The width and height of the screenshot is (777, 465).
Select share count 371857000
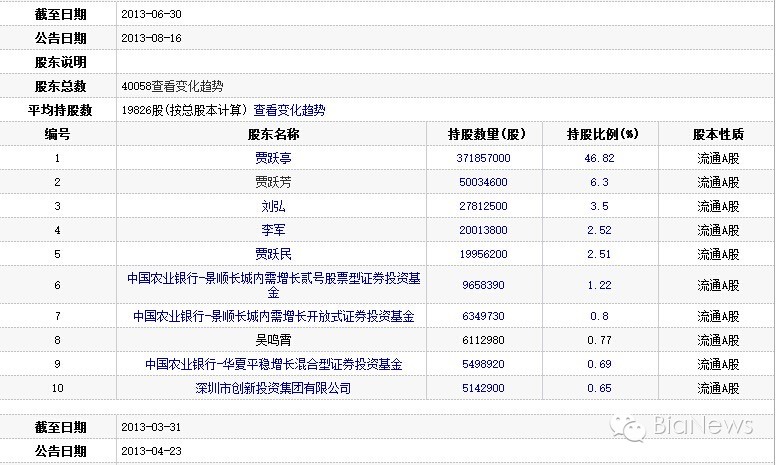pyautogui.click(x=483, y=158)
